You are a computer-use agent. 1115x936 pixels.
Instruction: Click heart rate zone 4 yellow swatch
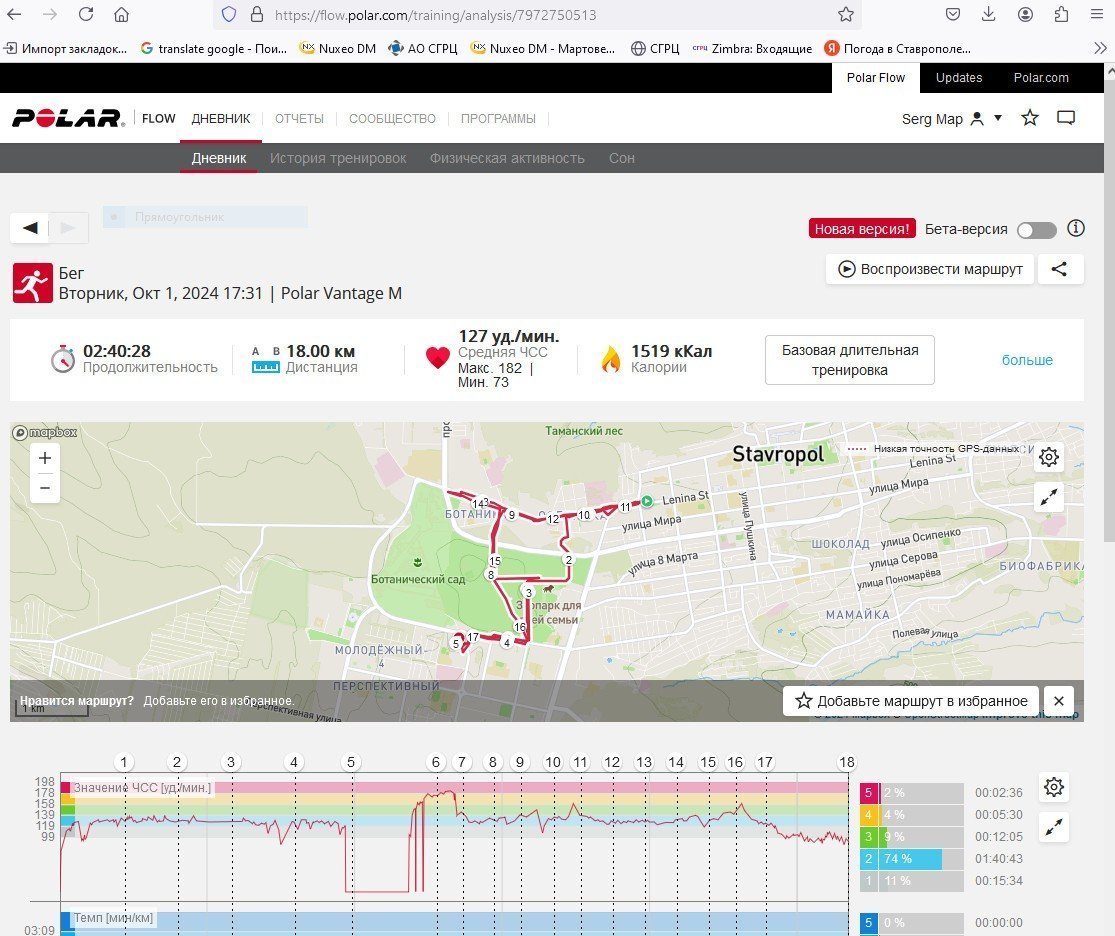point(868,814)
